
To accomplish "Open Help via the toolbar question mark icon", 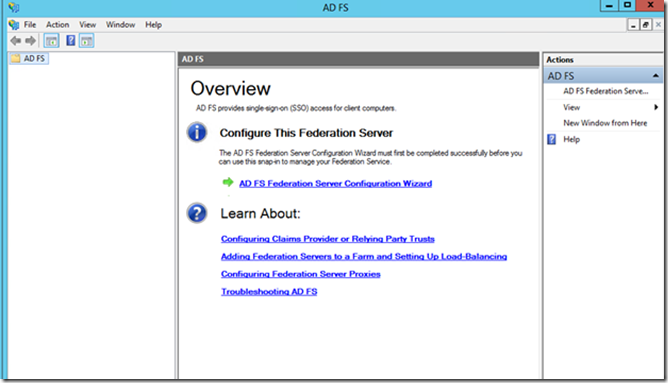I will tap(70, 41).
